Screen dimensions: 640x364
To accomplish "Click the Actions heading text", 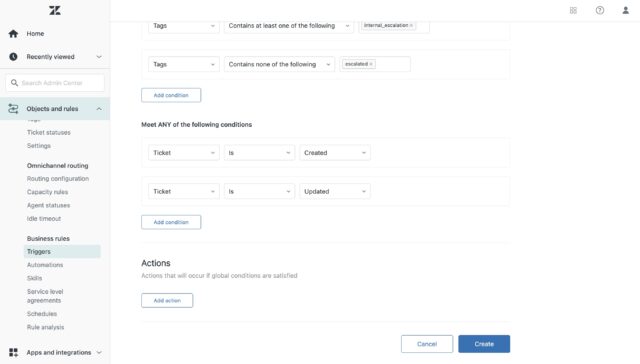I will (156, 263).
